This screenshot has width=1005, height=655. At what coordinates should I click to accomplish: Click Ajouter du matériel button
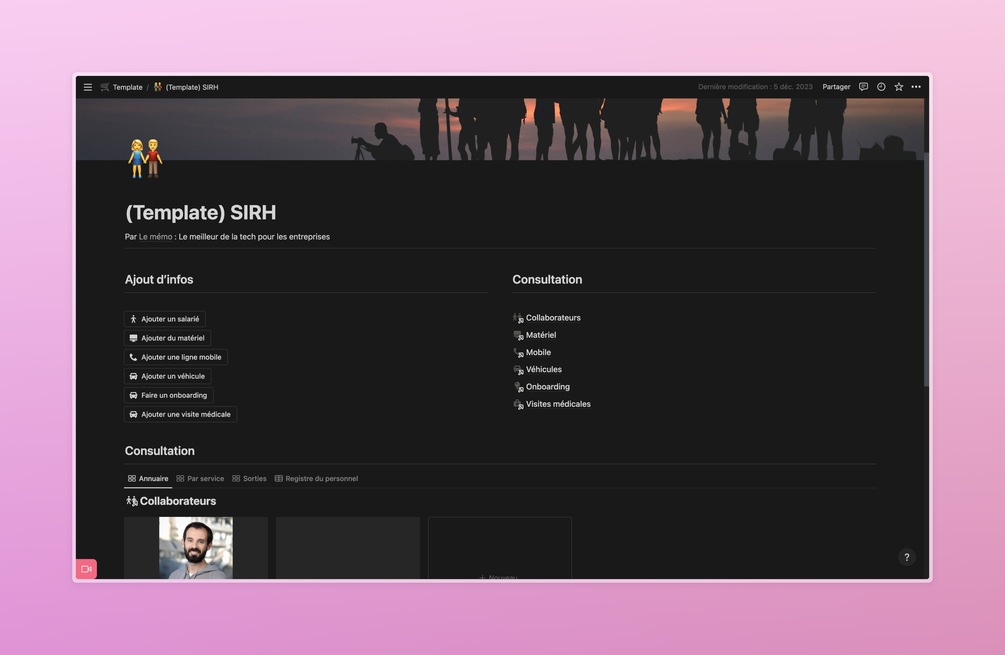point(167,338)
